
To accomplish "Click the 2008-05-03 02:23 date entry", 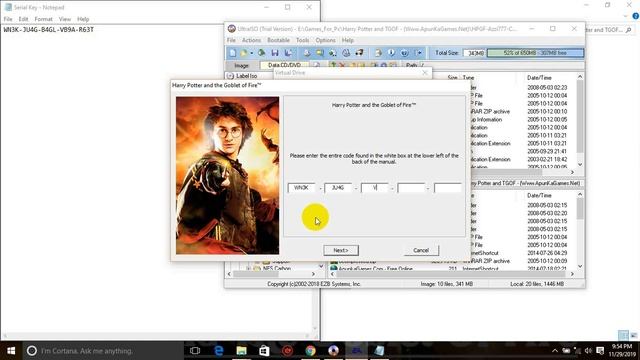I will (547, 87).
